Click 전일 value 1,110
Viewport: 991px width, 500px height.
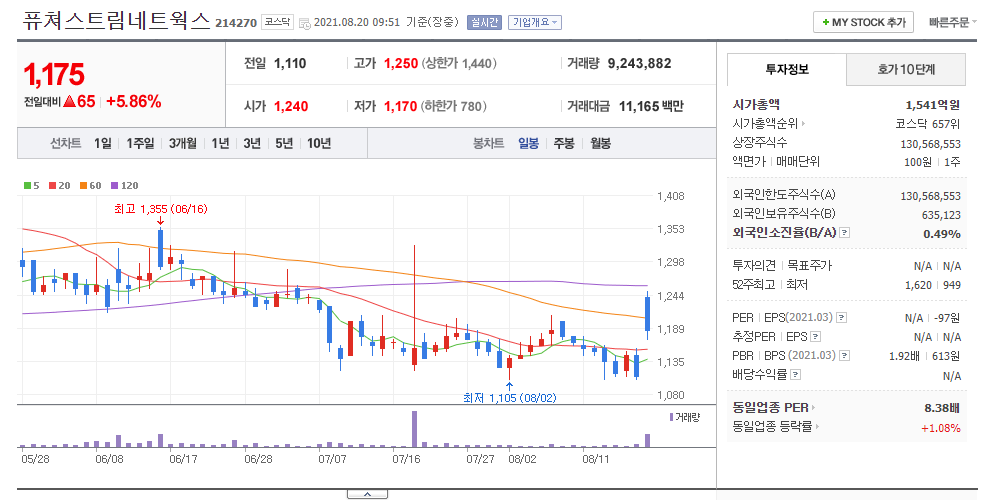290,63
